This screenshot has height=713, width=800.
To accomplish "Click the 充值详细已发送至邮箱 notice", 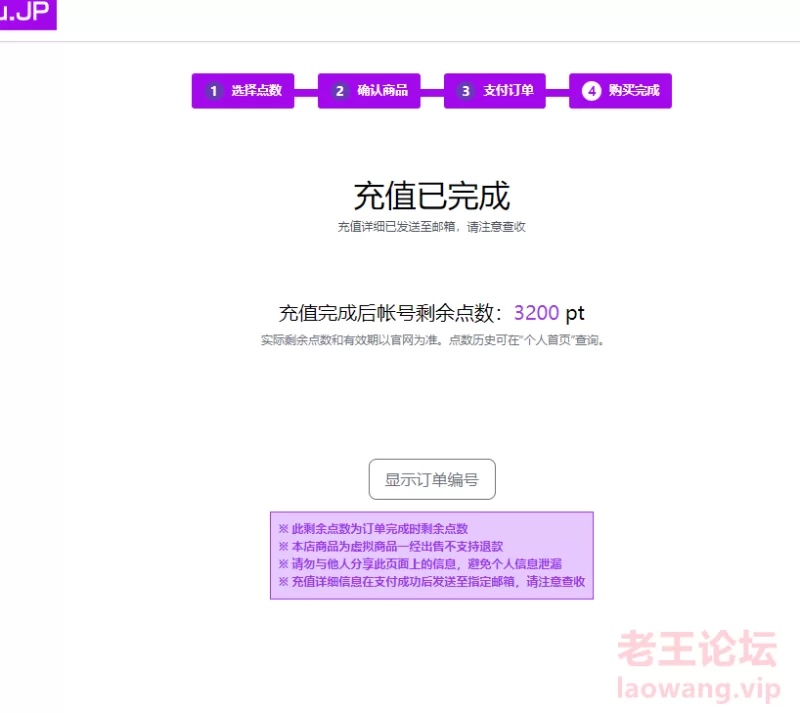I will coord(432,227).
